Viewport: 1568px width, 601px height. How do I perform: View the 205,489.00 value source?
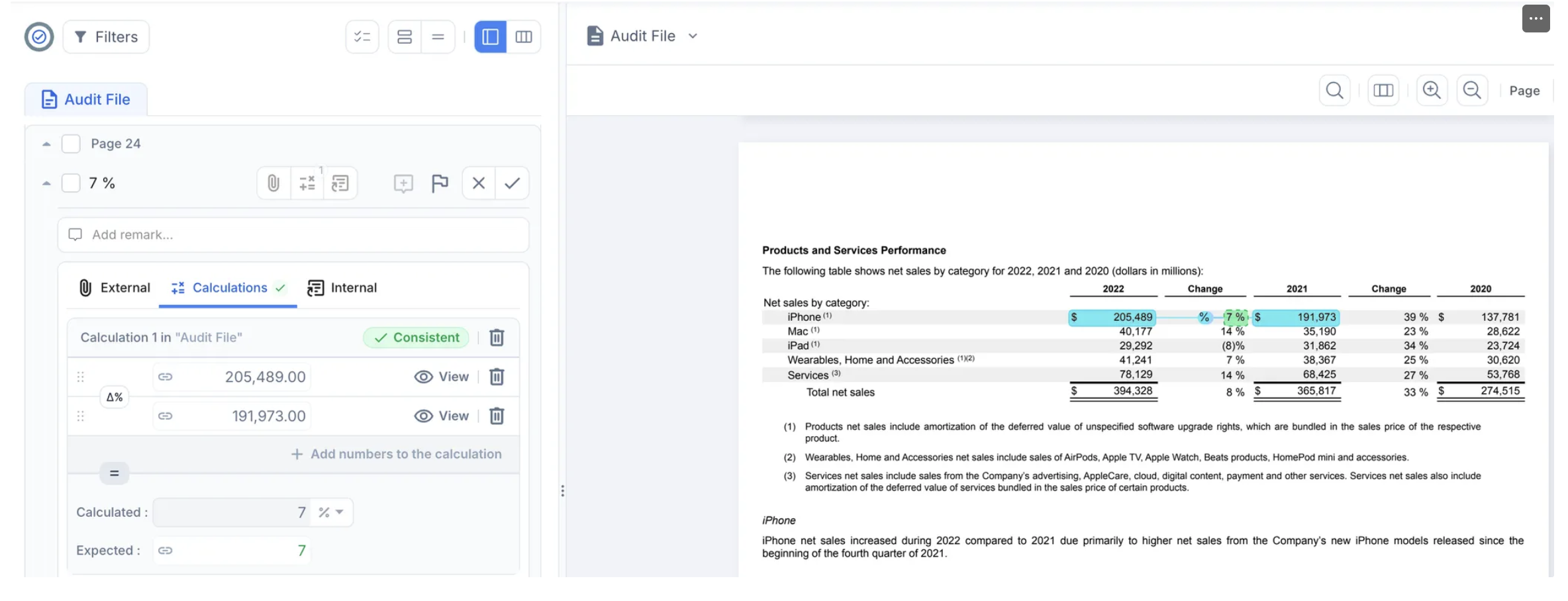(442, 377)
